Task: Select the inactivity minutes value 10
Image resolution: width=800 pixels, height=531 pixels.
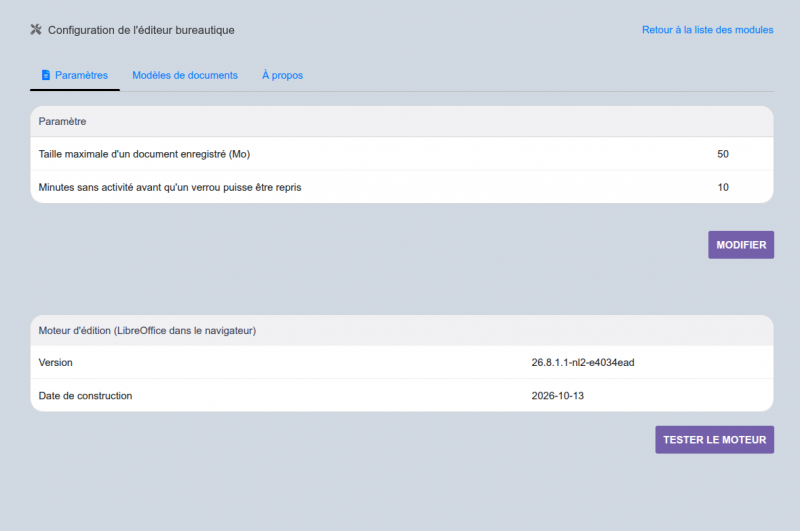Action: coord(723,187)
